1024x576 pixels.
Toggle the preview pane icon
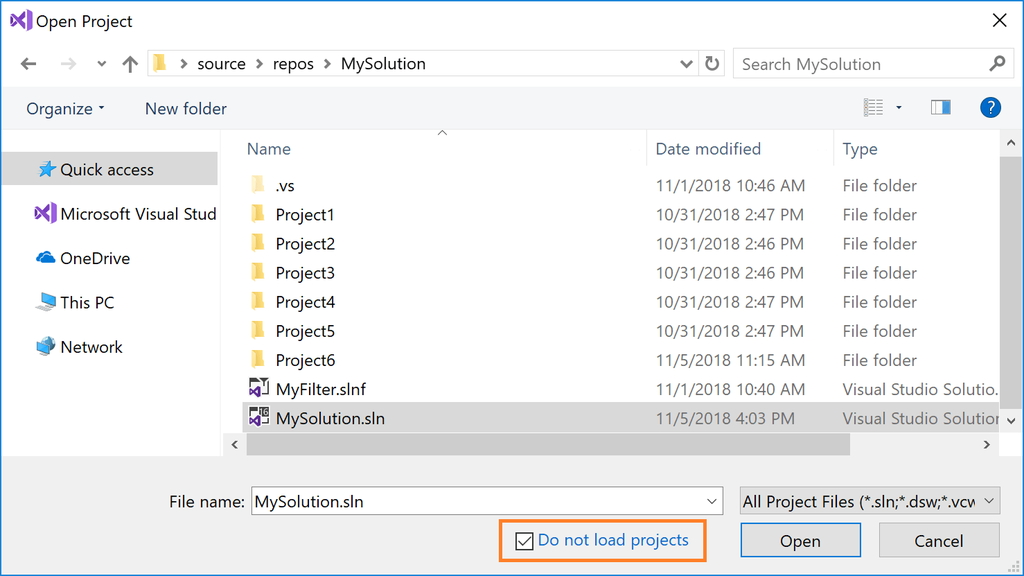pos(940,108)
